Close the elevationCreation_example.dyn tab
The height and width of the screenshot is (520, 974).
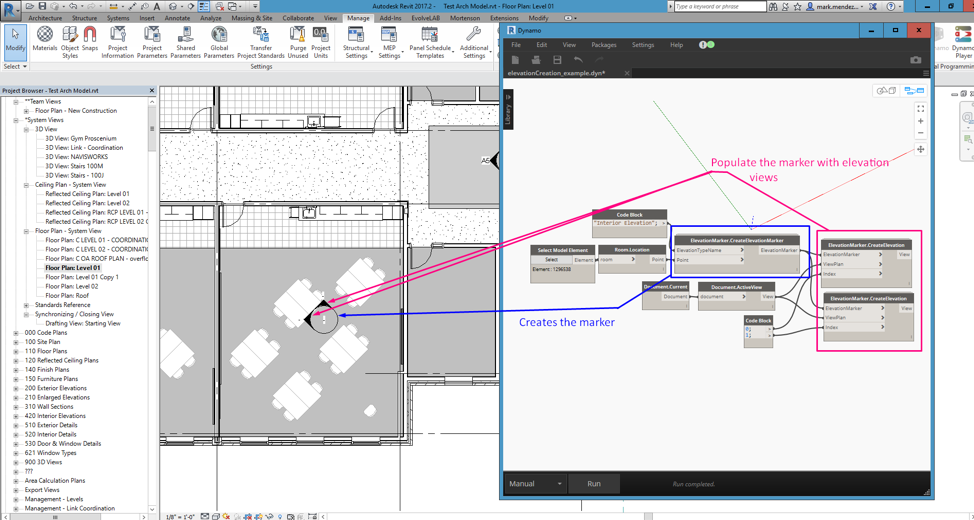tap(627, 73)
